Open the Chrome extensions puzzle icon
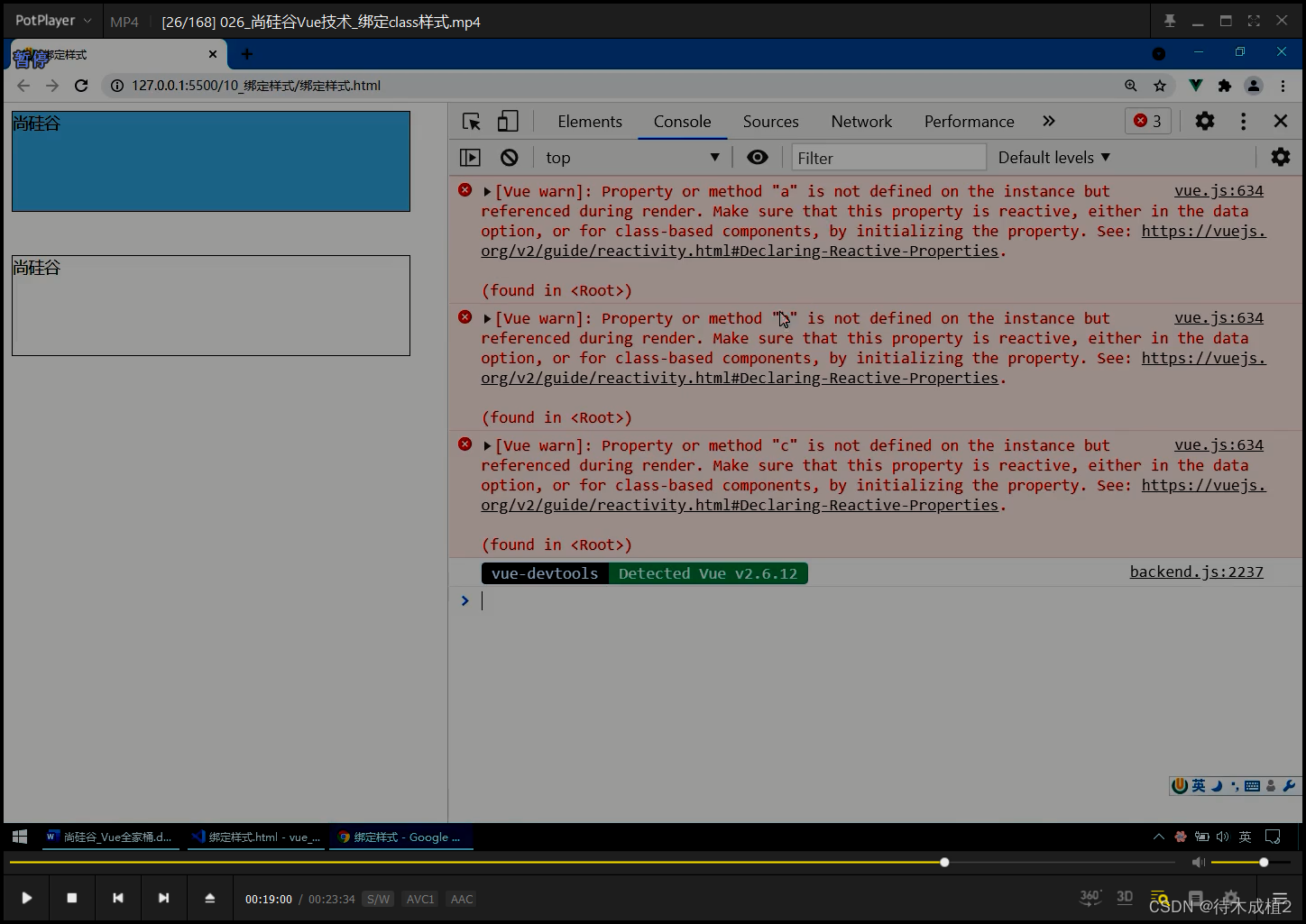 tap(1224, 86)
